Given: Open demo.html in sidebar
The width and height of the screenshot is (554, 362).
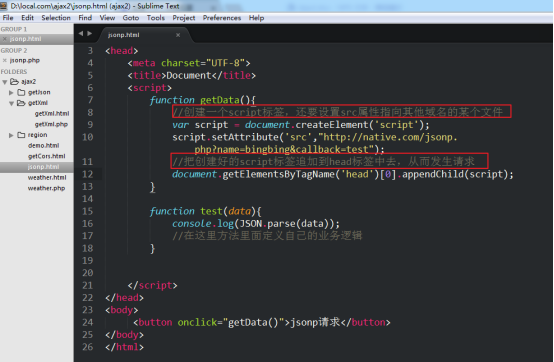Looking at the screenshot, I should coord(43,146).
